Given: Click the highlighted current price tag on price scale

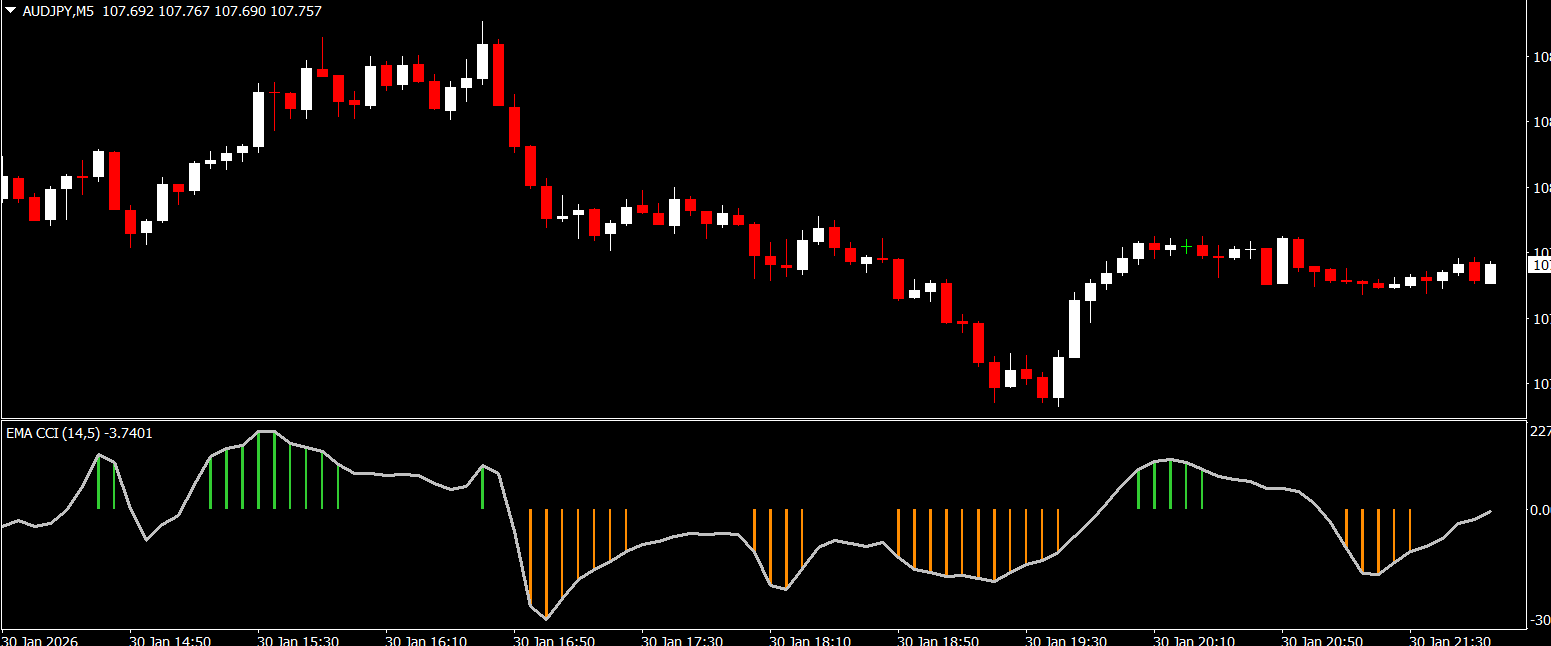Looking at the screenshot, I should pyautogui.click(x=1540, y=265).
